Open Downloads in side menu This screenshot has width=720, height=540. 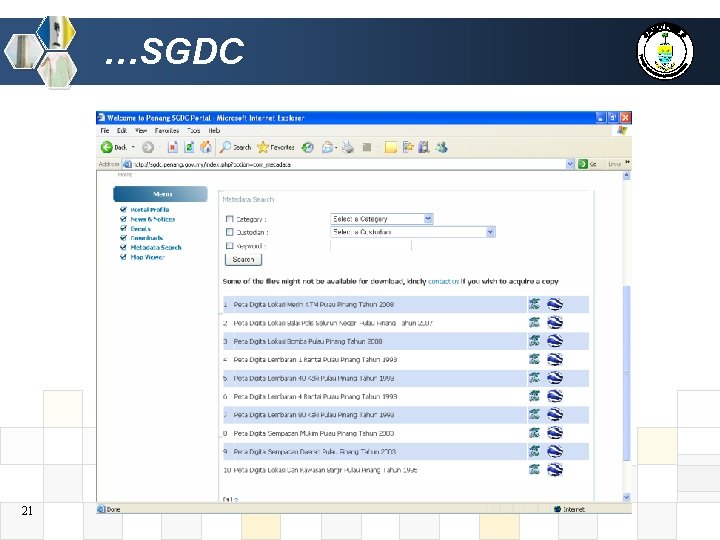[x=146, y=238]
